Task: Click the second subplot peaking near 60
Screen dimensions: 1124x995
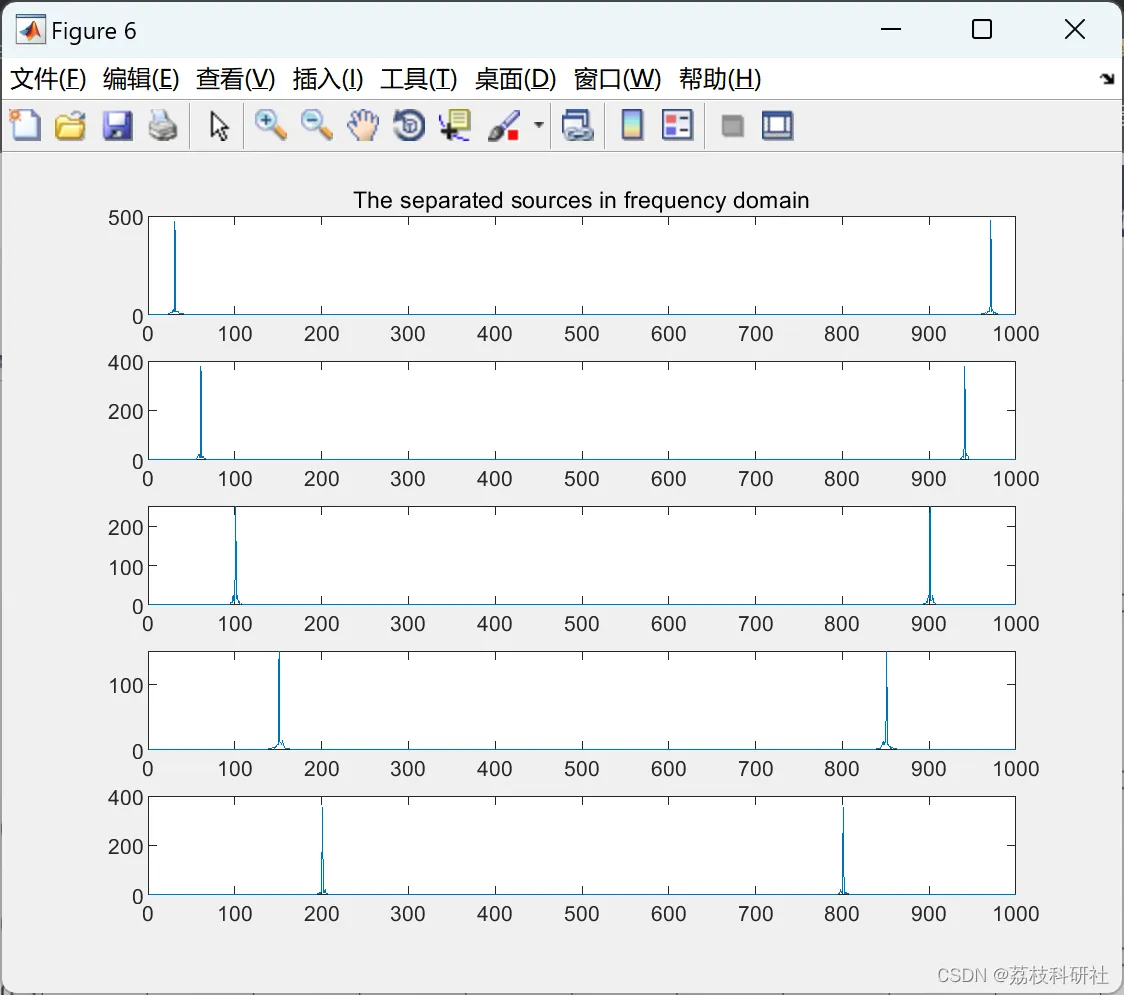Action: coord(581,411)
